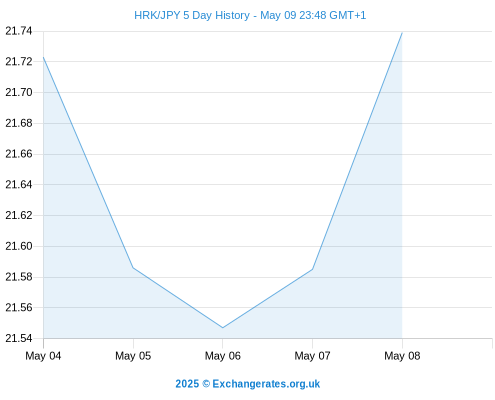Click the line's peak point at May 08
Image resolution: width=495 pixels, height=400 pixels.
click(x=402, y=33)
